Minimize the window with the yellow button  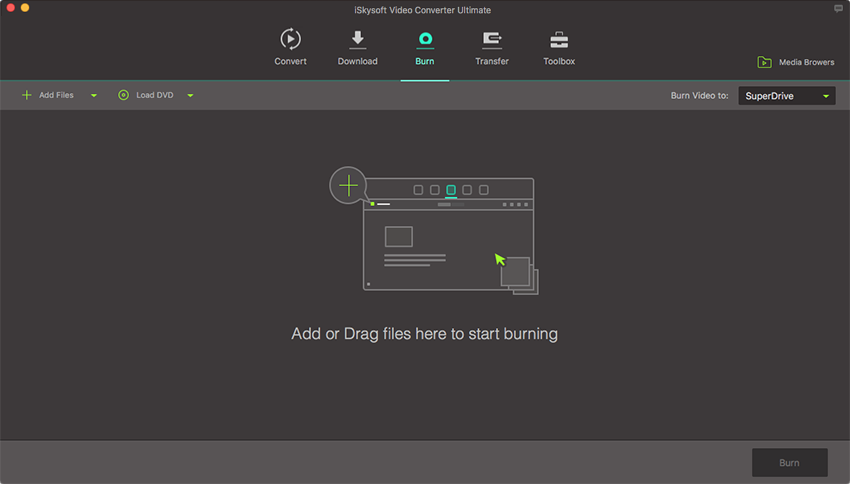point(25,8)
